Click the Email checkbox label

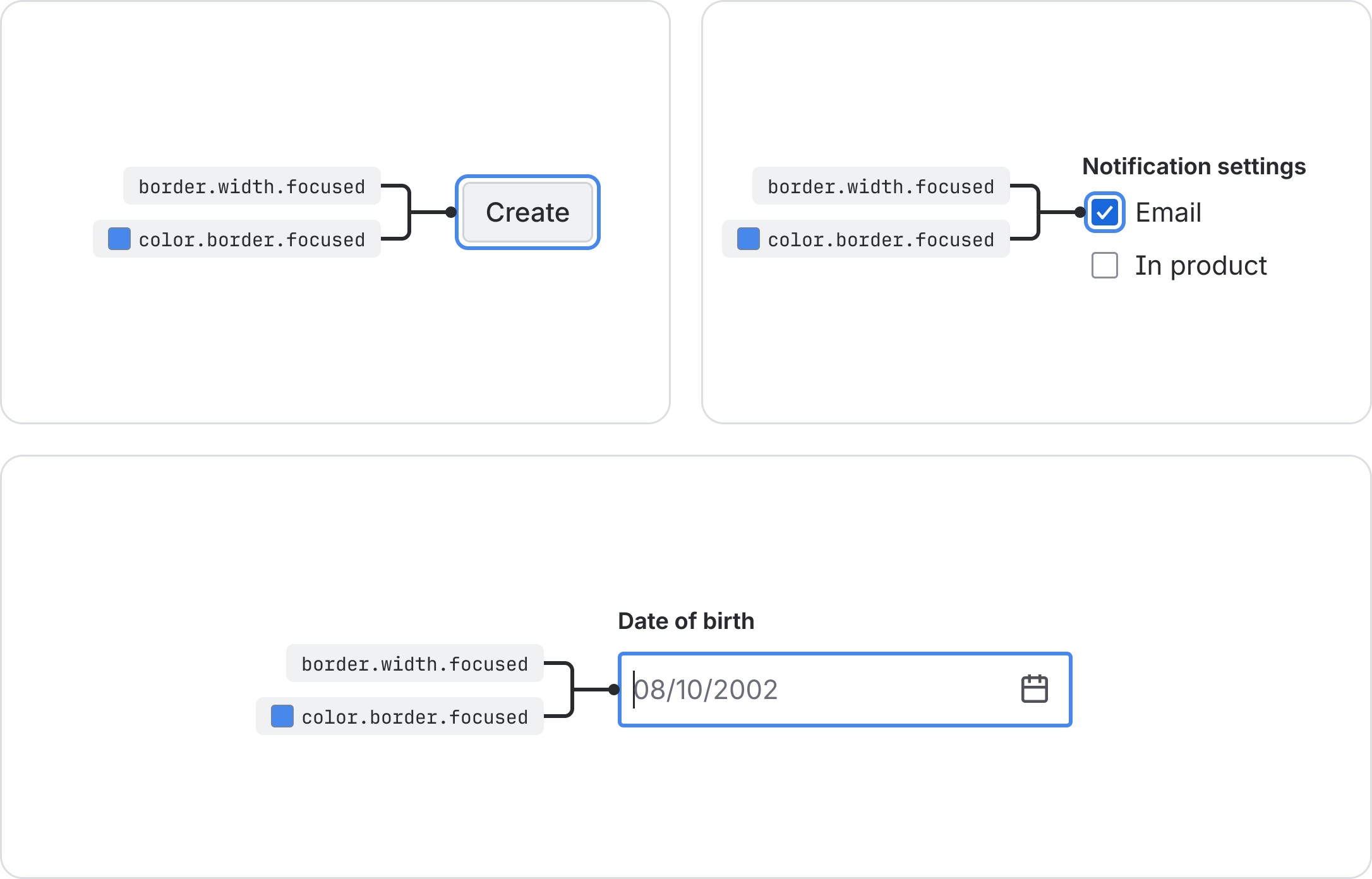tap(1168, 212)
